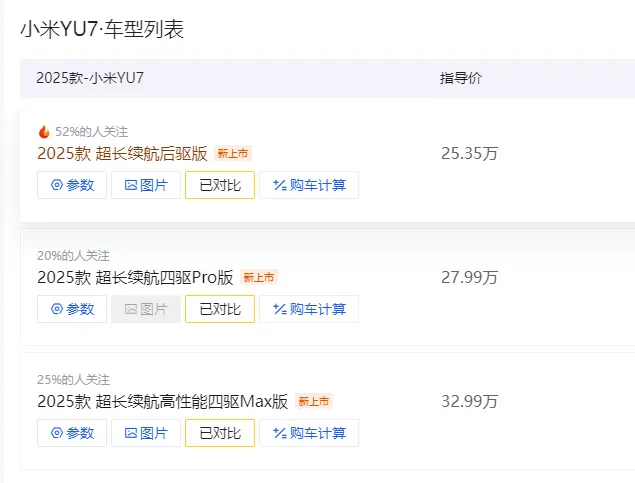The width and height of the screenshot is (635, 483).
Task: Open 参数 for 超长续航四驱Pro版
Action: click(x=72, y=309)
